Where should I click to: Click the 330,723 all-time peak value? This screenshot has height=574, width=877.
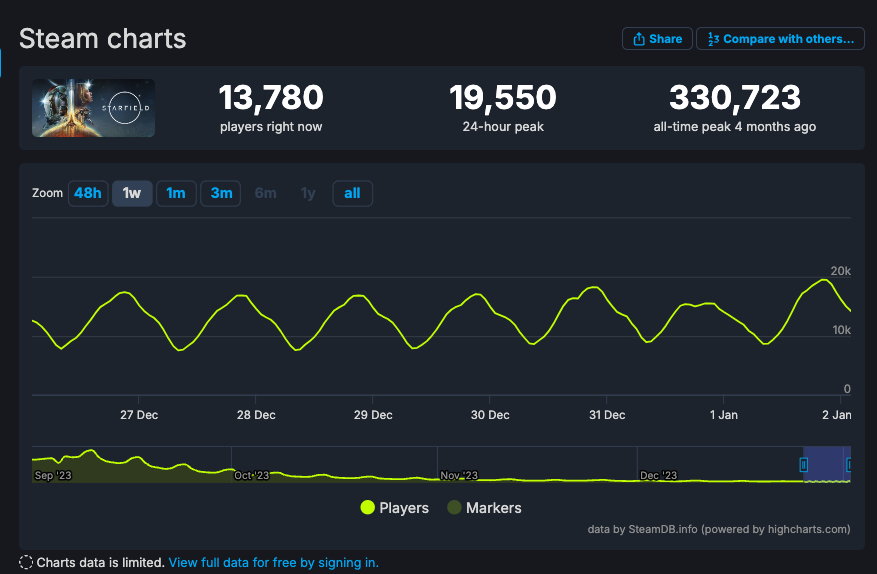coord(735,97)
